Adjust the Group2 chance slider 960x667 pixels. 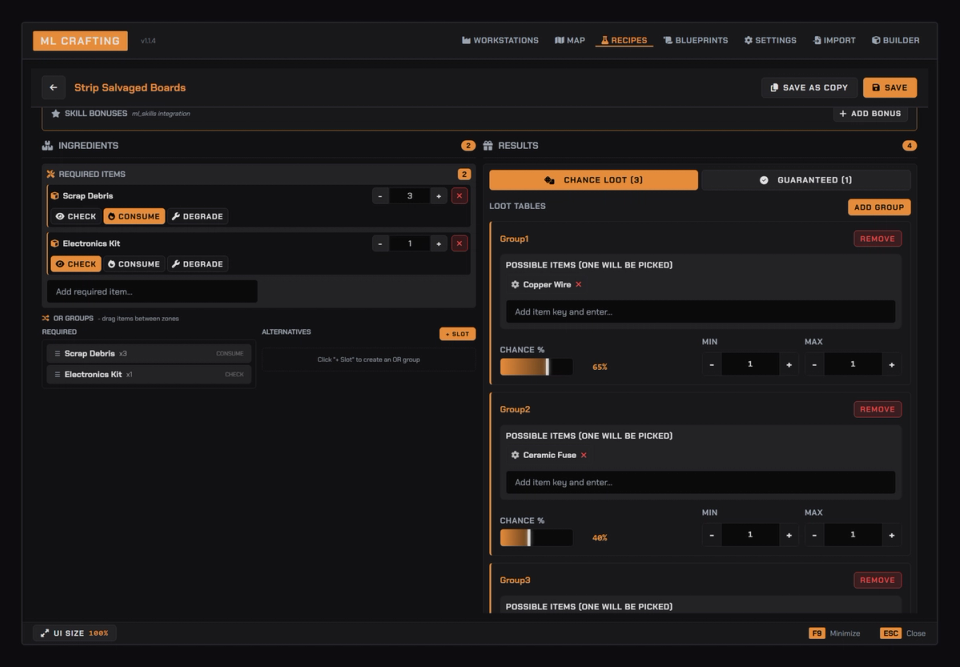click(x=536, y=538)
